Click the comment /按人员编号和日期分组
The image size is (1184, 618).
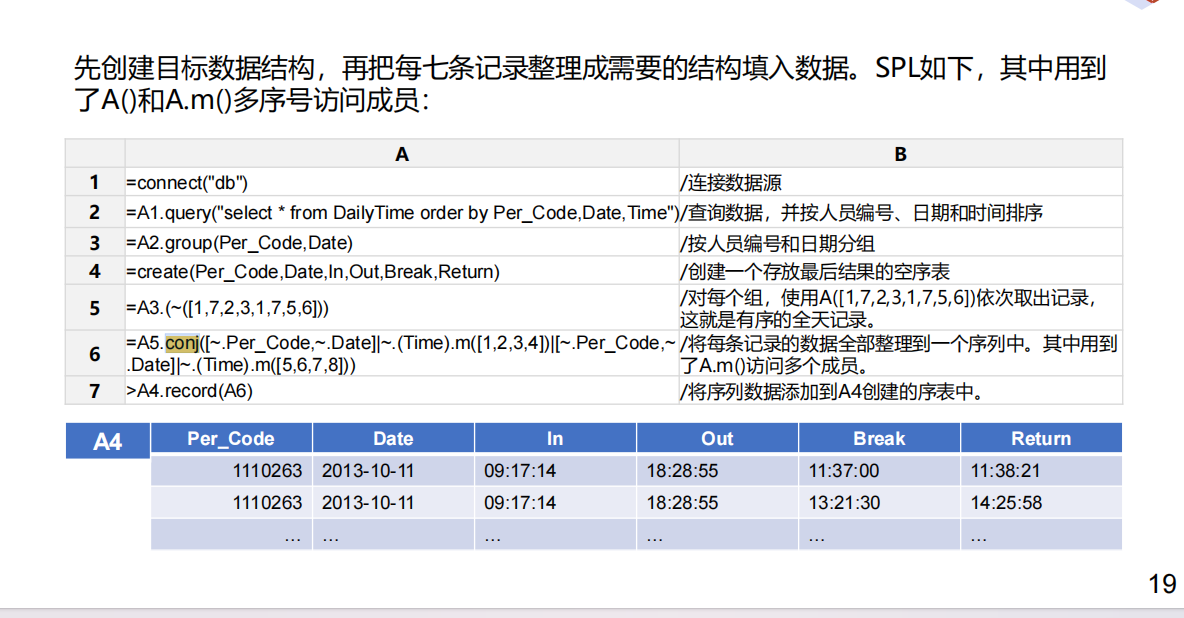(x=777, y=243)
